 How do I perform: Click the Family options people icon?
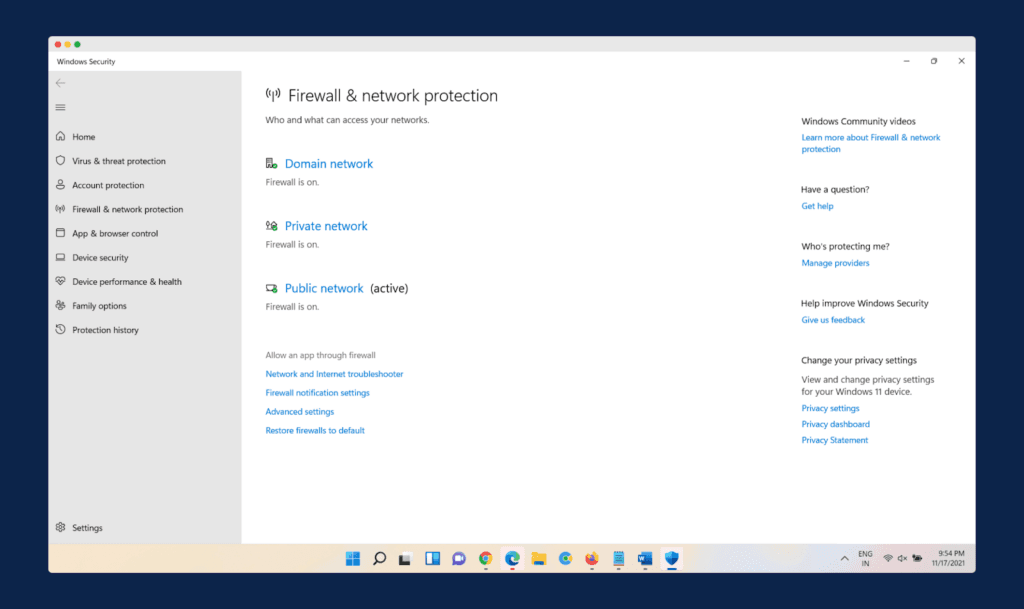(x=61, y=306)
